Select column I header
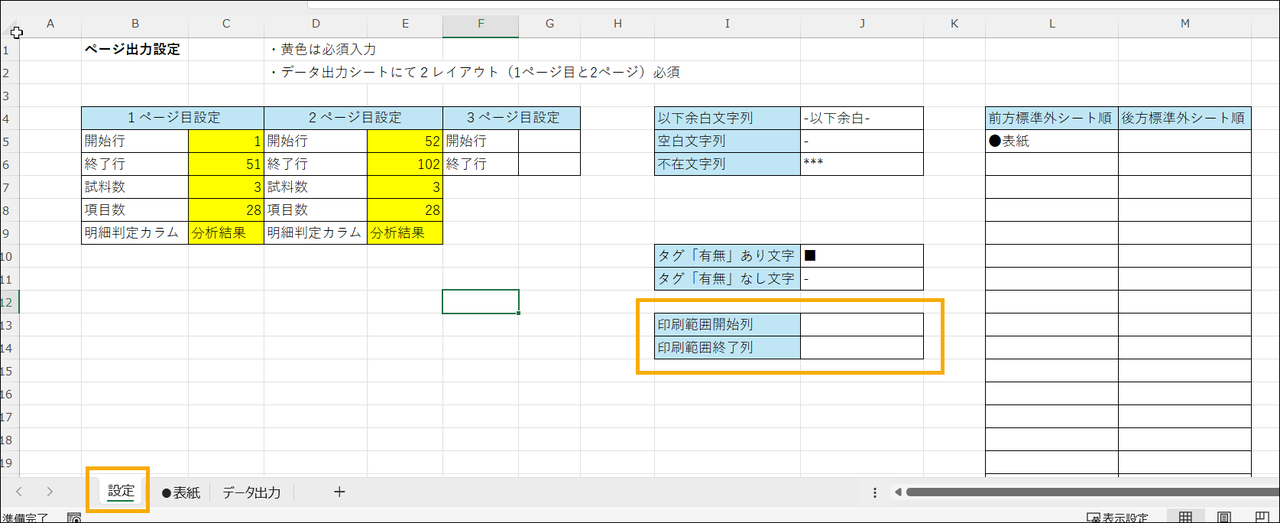Screen dimensions: 1280x523 tap(727, 23)
